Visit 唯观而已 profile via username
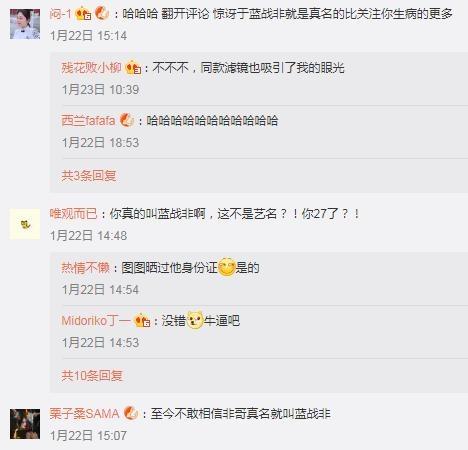 click(x=74, y=214)
